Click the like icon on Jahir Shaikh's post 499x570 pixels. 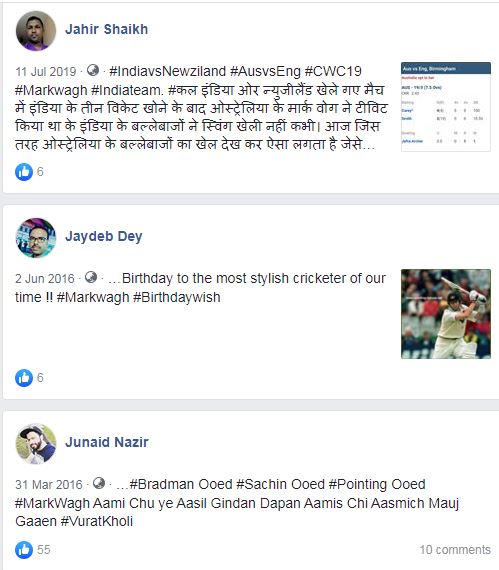pyautogui.click(x=24, y=172)
